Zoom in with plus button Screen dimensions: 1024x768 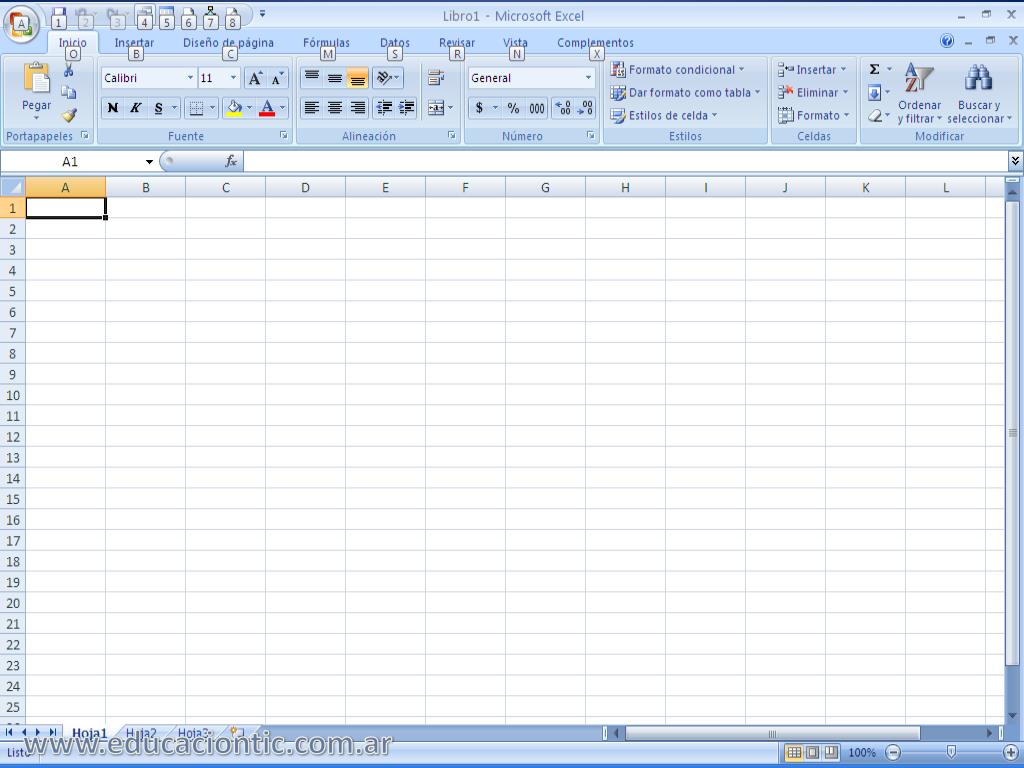pyautogui.click(x=1010, y=752)
